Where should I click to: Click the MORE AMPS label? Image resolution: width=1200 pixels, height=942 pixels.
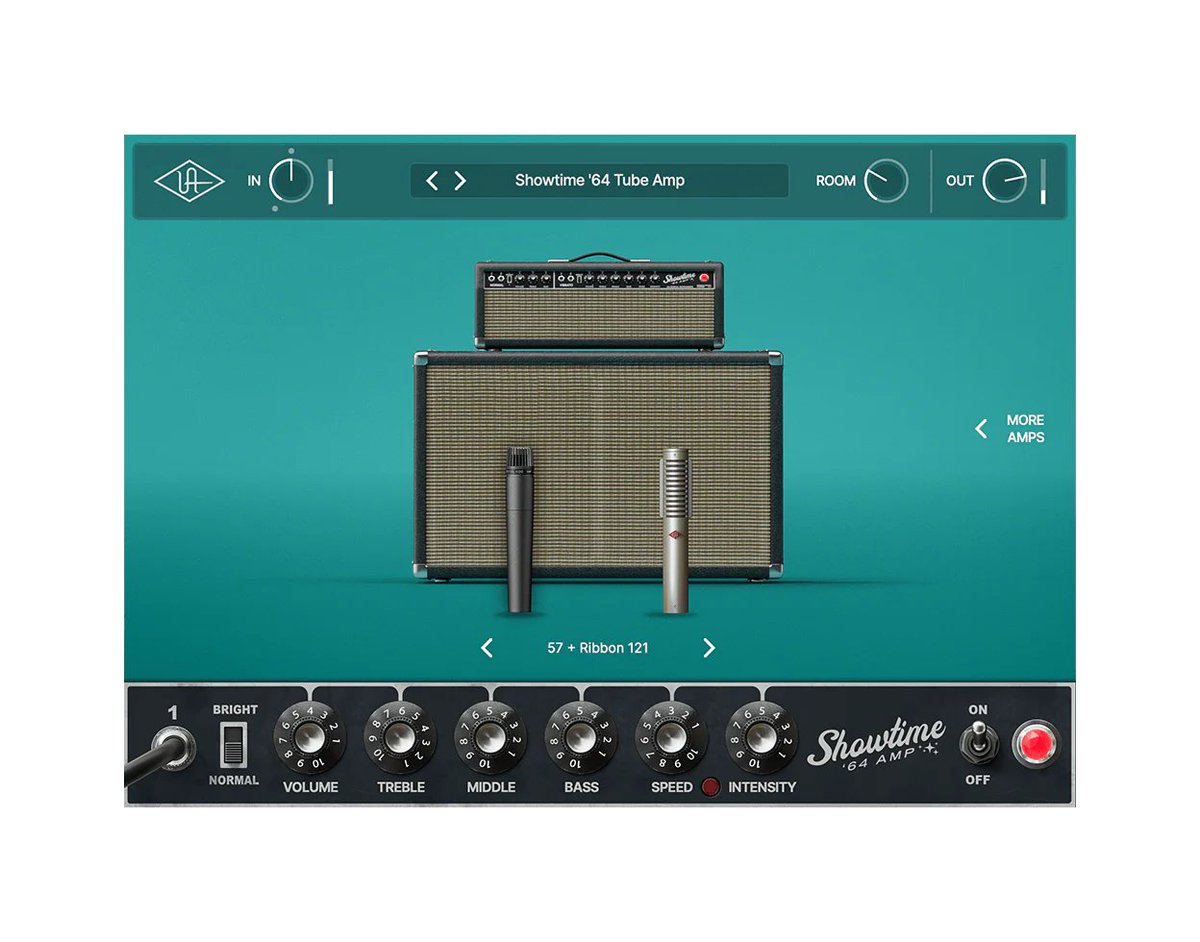1025,429
